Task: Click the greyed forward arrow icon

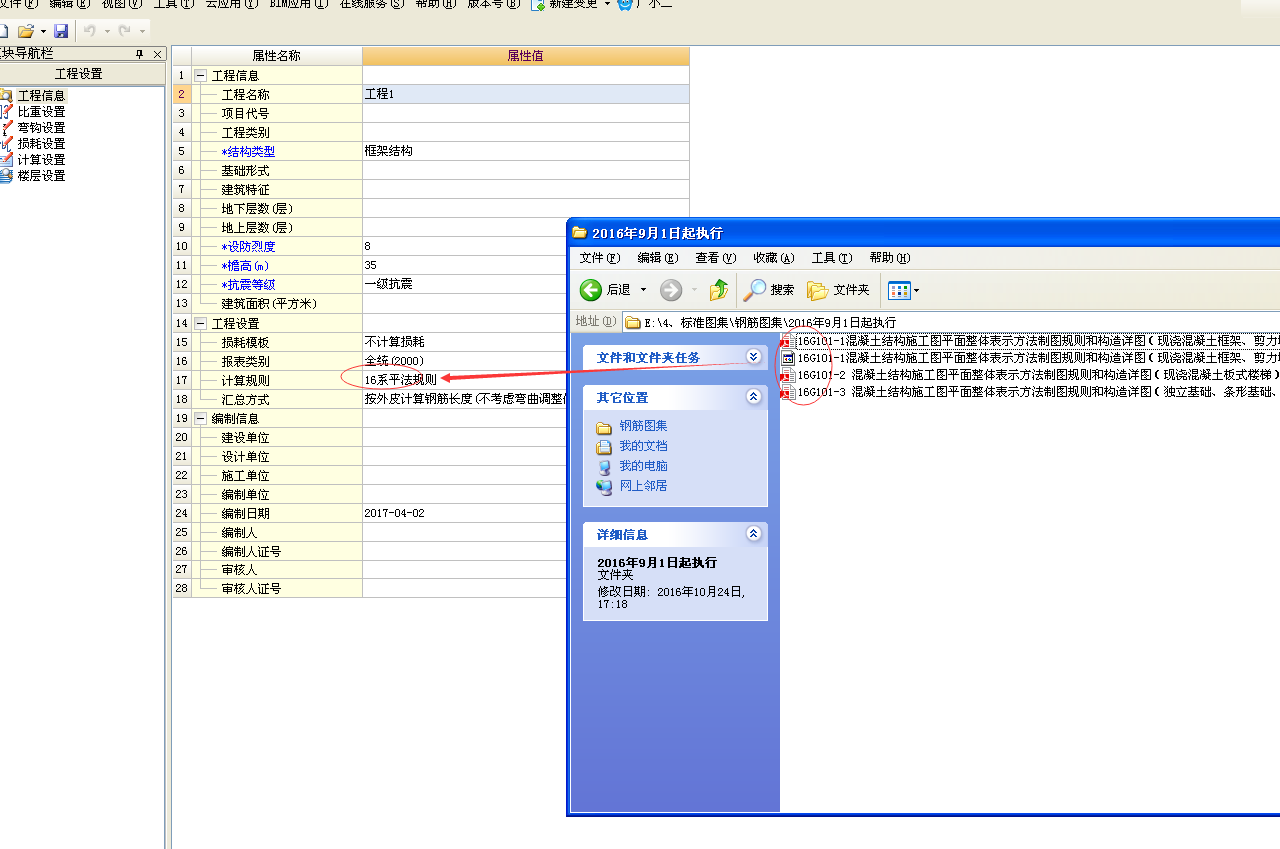Action: (671, 290)
